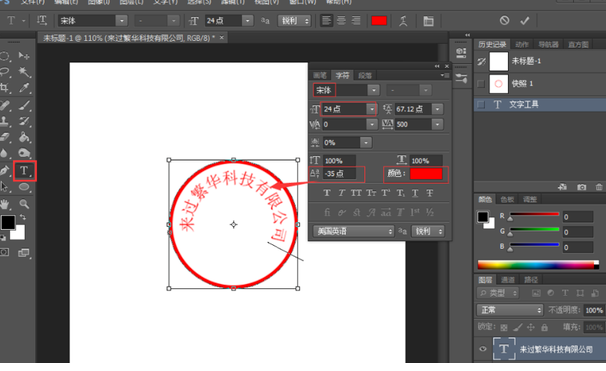Toggle Small Caps in Character panel
606x371 pixels.
[x=371, y=193]
